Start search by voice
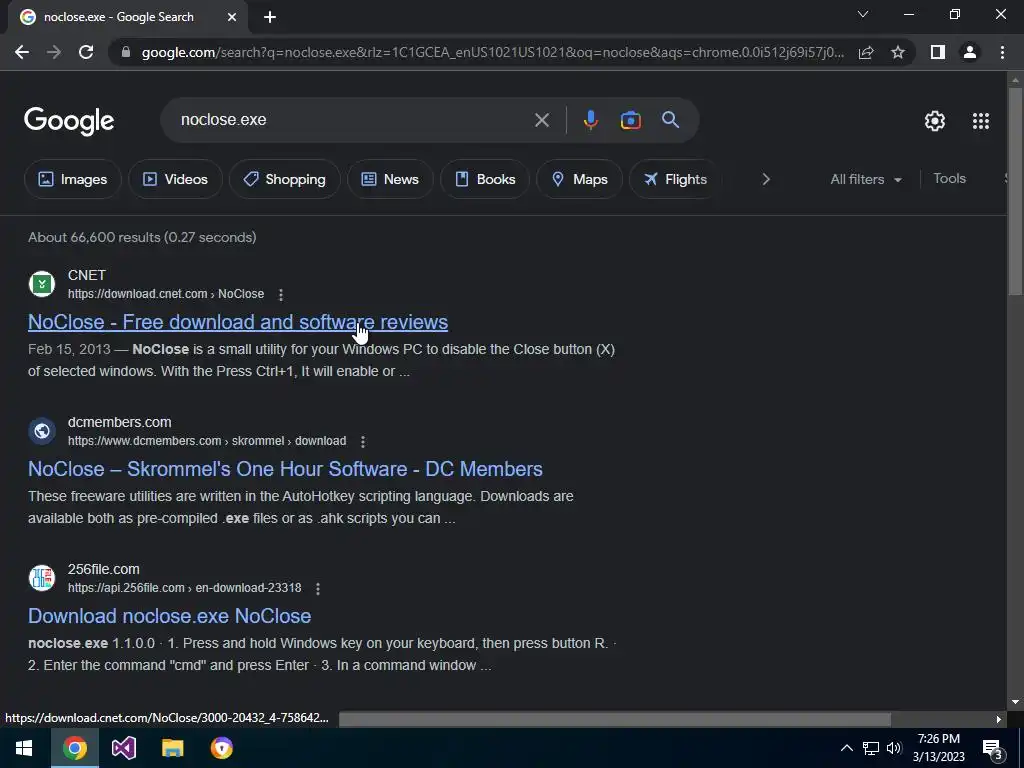Viewport: 1024px width, 768px height. (590, 120)
